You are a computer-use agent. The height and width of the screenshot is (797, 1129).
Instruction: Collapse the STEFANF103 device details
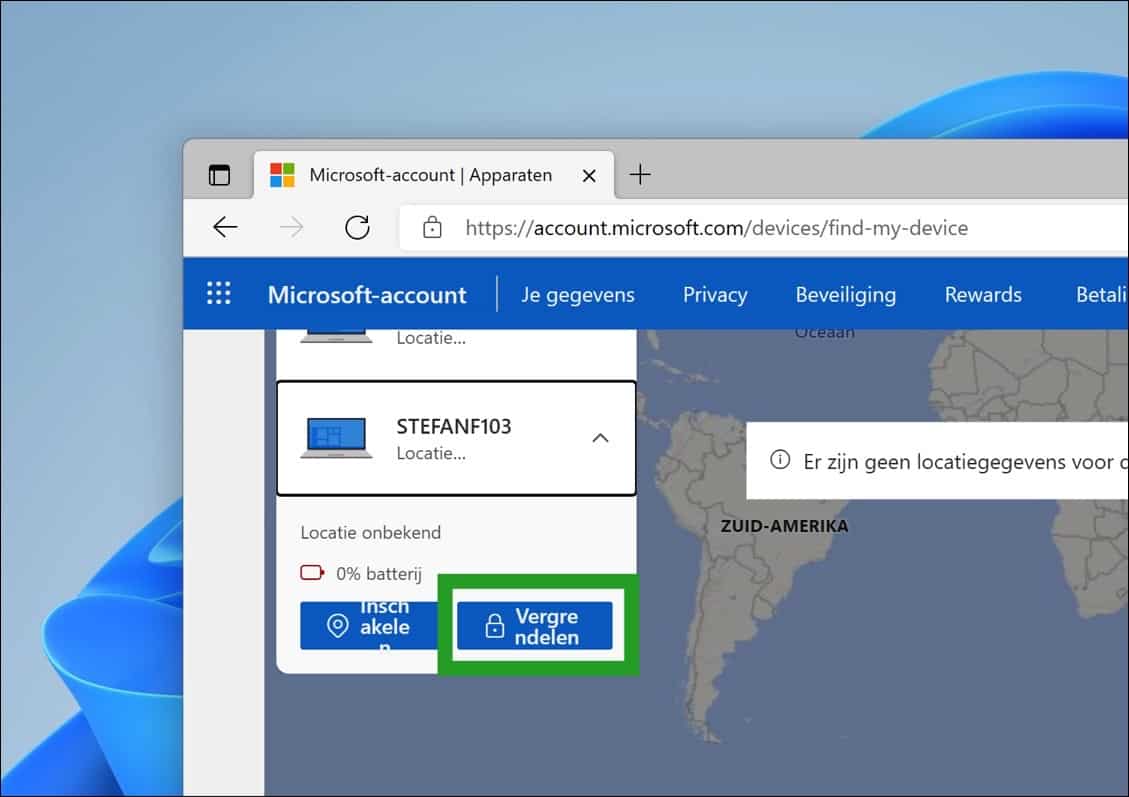click(601, 438)
